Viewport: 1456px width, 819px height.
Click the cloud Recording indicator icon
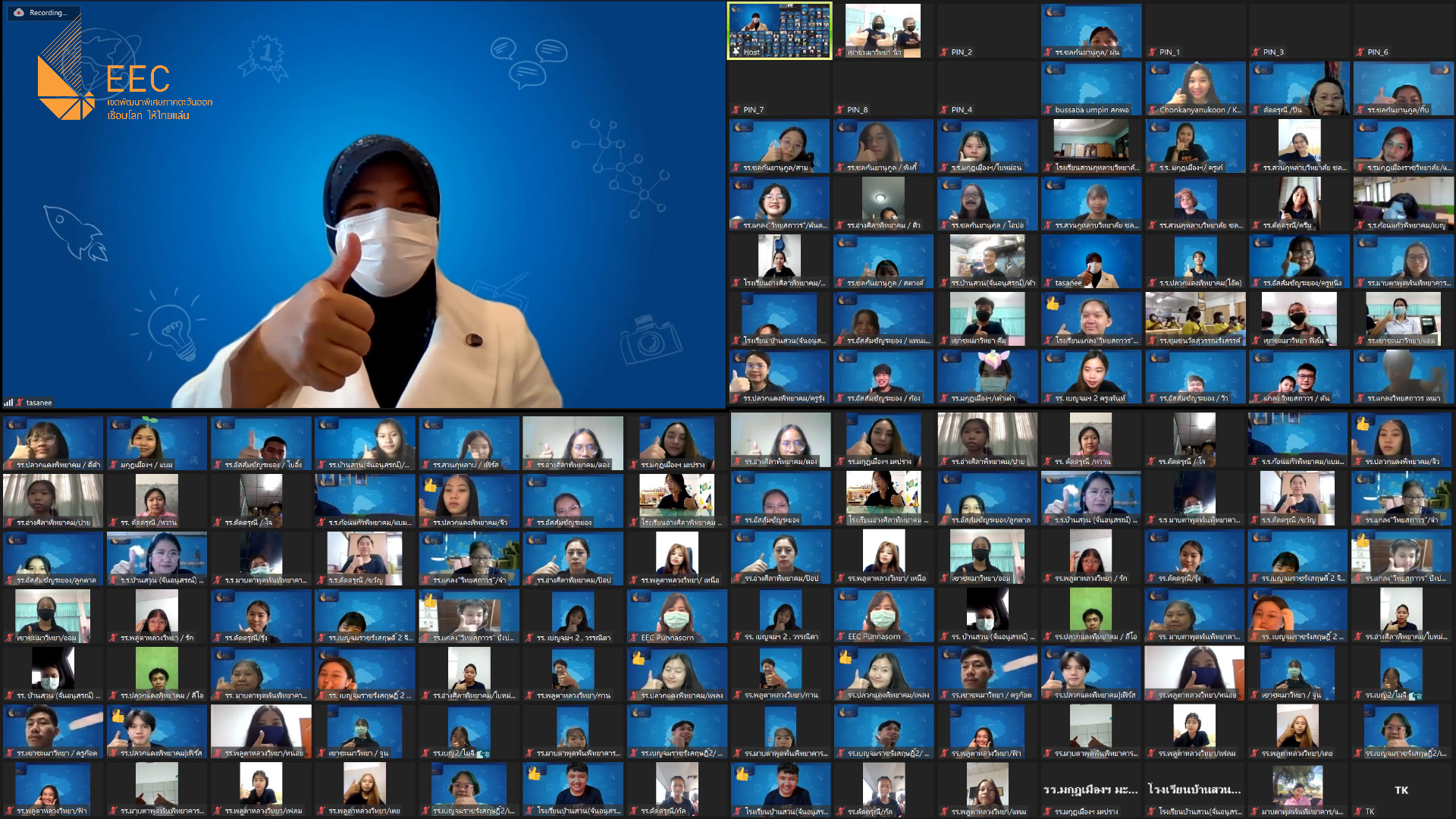click(x=19, y=12)
